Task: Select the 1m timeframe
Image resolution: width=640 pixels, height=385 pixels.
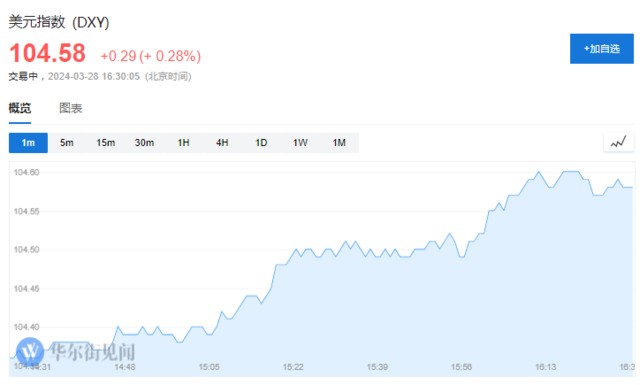Action: 28,142
